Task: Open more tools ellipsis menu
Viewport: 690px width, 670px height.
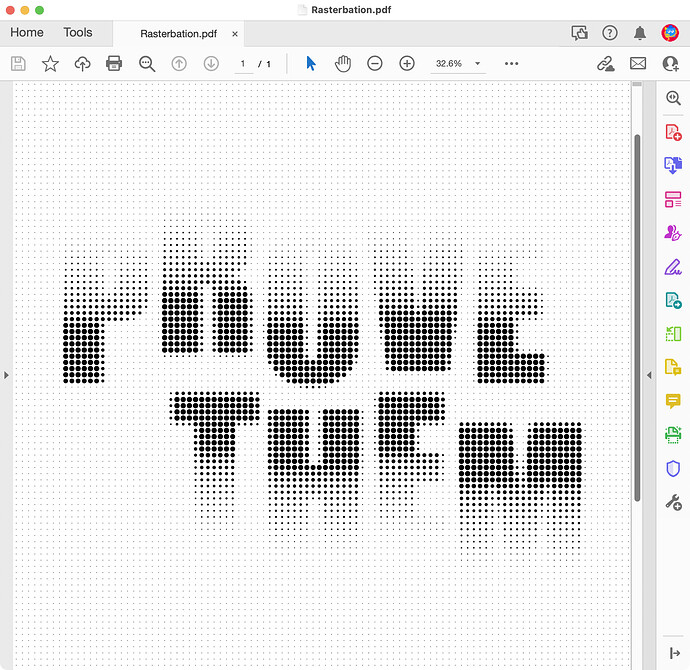Action: pos(511,64)
